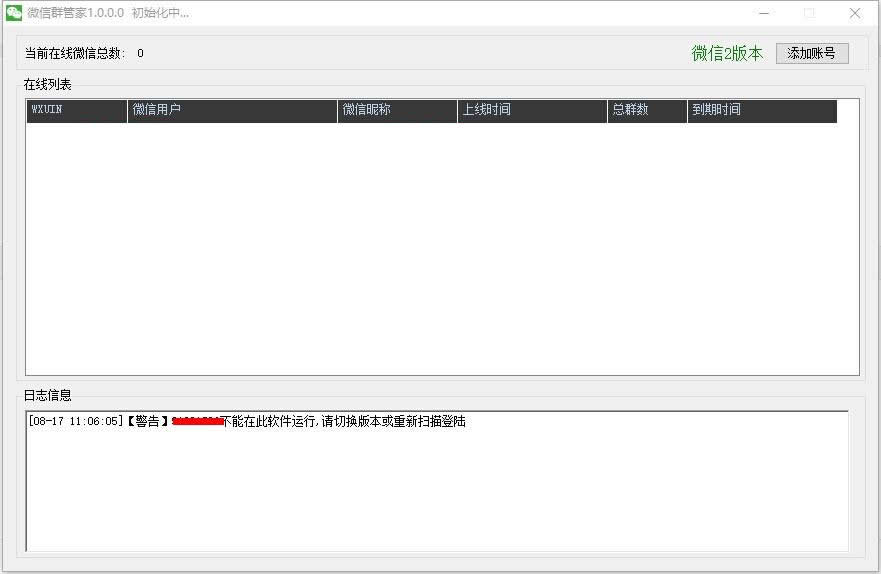This screenshot has width=881, height=574.
Task: Sort by 到期时间 column header
Action: 762,110
